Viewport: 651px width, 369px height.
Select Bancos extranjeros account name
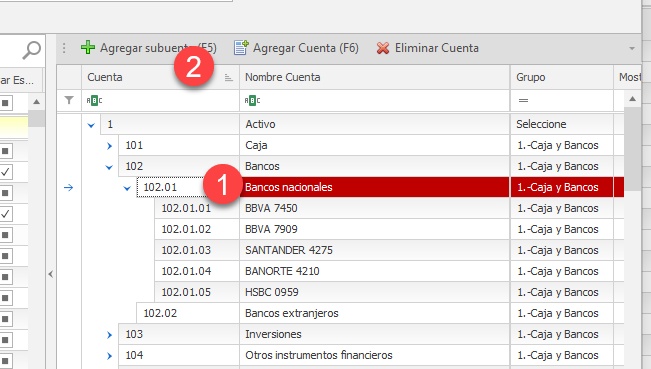point(291,313)
